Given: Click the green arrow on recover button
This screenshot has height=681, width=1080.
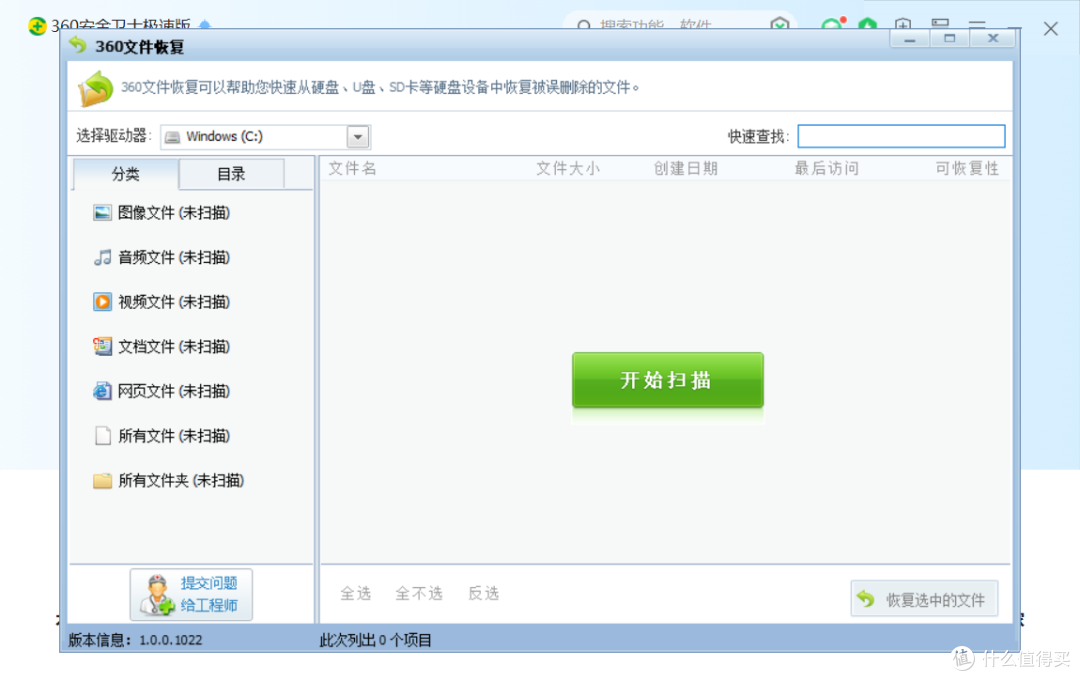Looking at the screenshot, I should pos(866,599).
